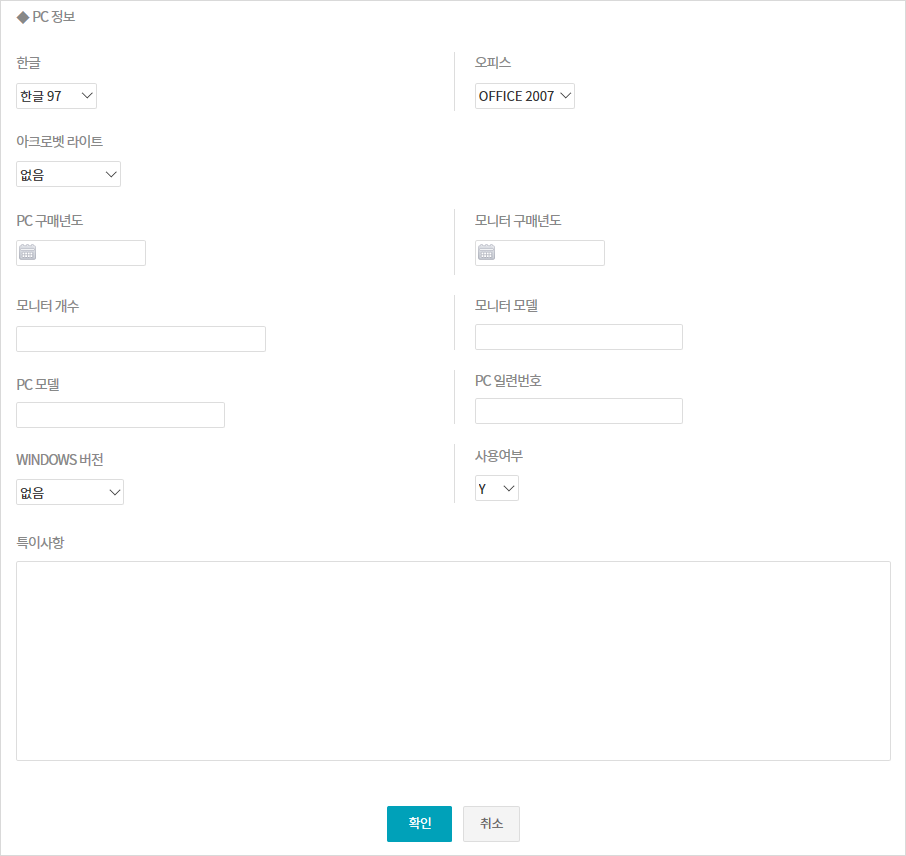The width and height of the screenshot is (906, 856).
Task: Focus the 모니터 개수 text field
Action: (x=141, y=339)
